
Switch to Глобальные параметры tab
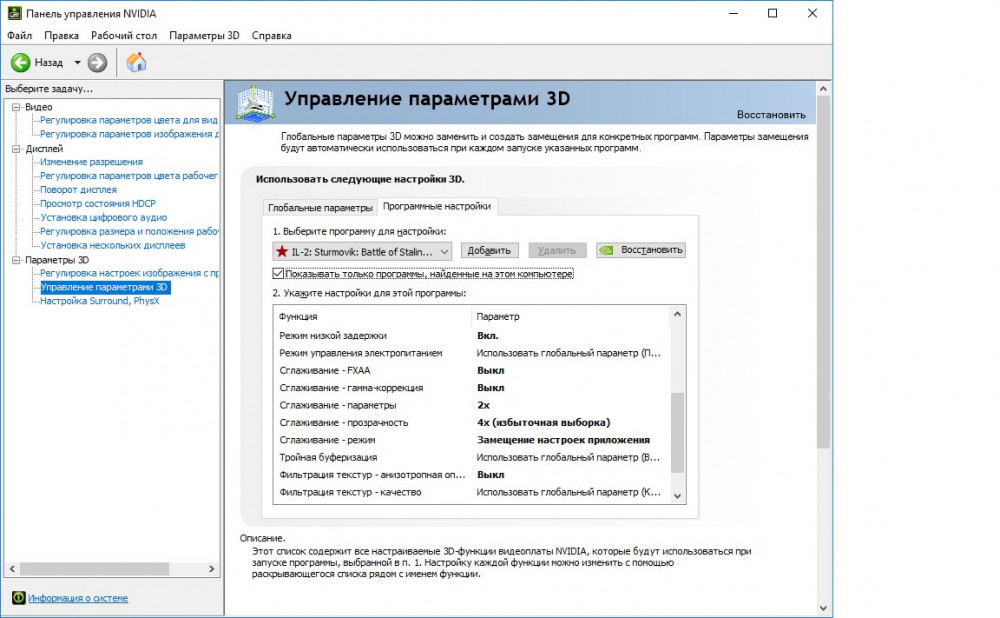coord(320,207)
